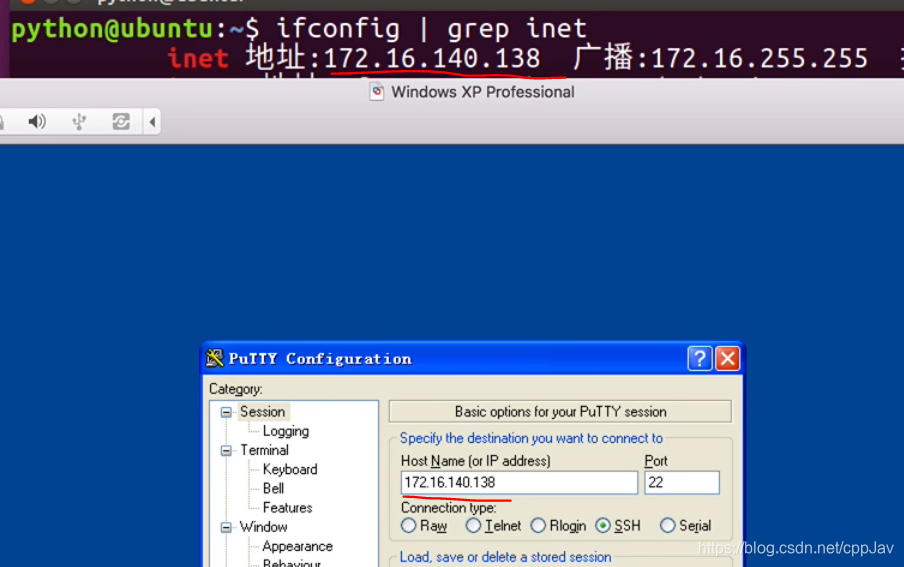This screenshot has height=567, width=904.
Task: Click 172.16.140.138 address in Ubuntu terminal
Action: [432, 58]
